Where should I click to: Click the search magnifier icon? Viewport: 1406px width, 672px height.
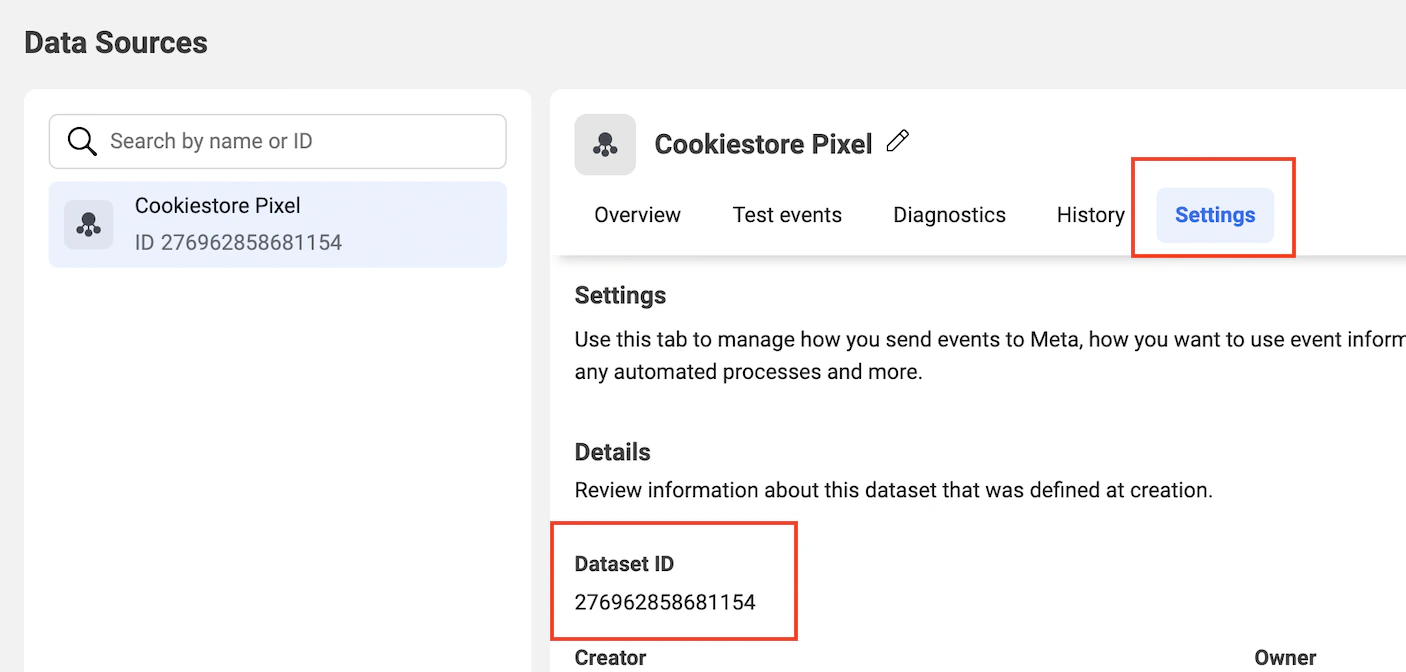[82, 141]
